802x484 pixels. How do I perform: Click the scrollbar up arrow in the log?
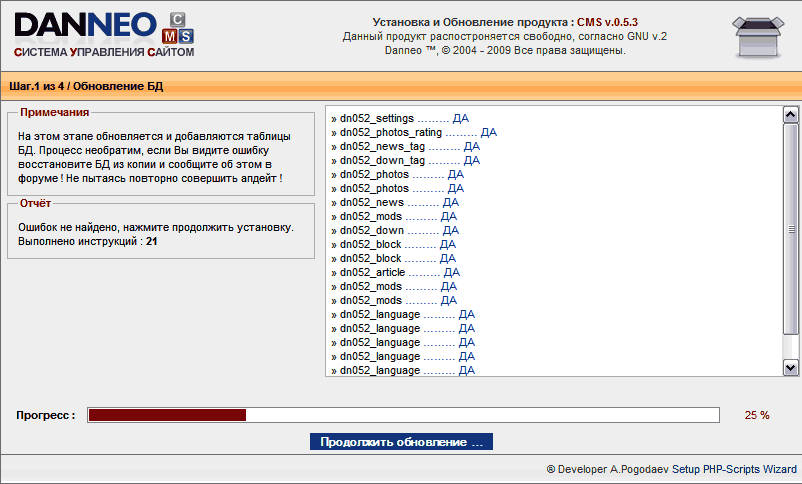790,115
